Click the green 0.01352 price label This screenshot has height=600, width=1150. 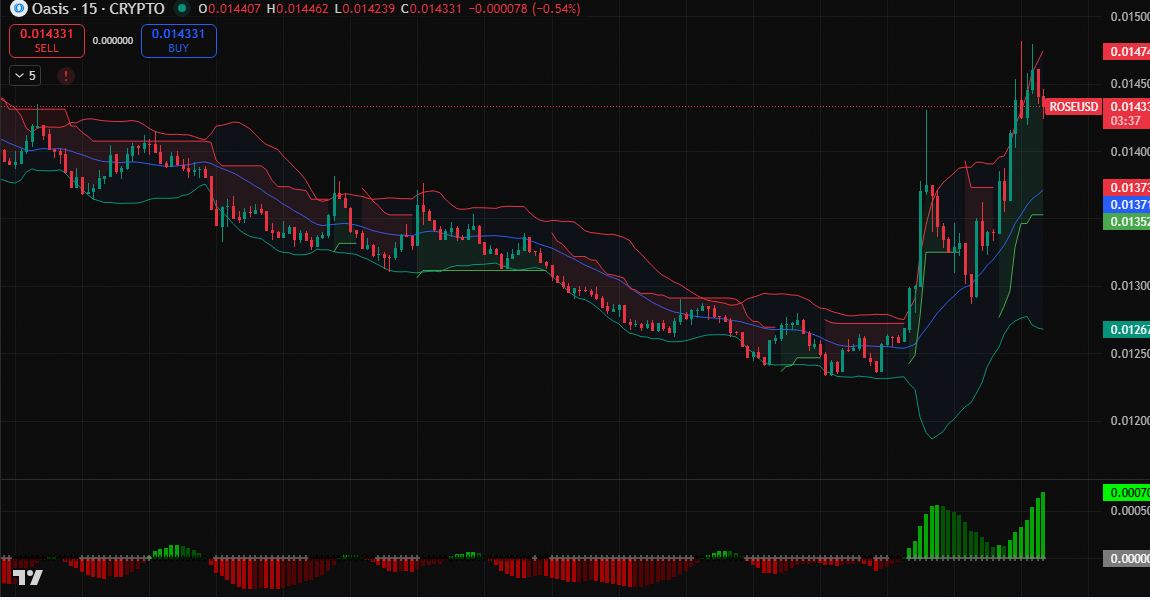(1130, 221)
